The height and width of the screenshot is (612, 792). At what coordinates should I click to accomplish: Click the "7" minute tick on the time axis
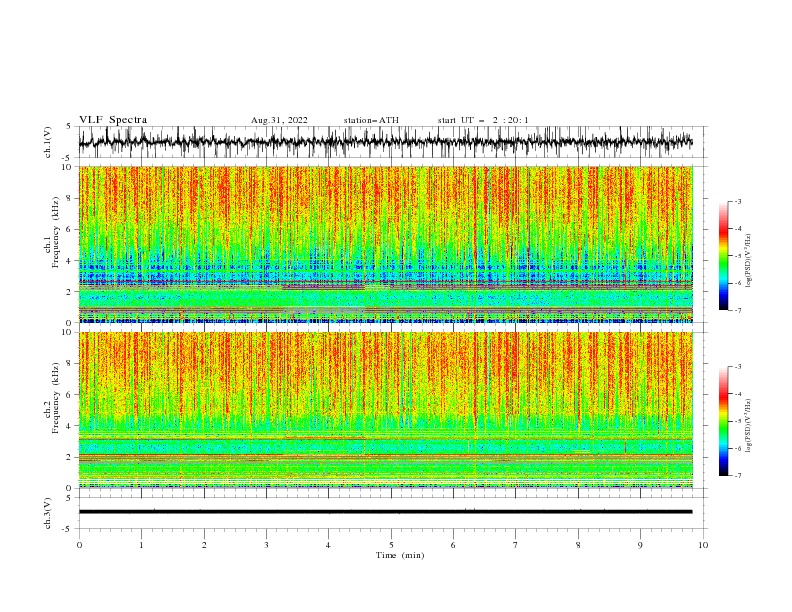click(515, 545)
